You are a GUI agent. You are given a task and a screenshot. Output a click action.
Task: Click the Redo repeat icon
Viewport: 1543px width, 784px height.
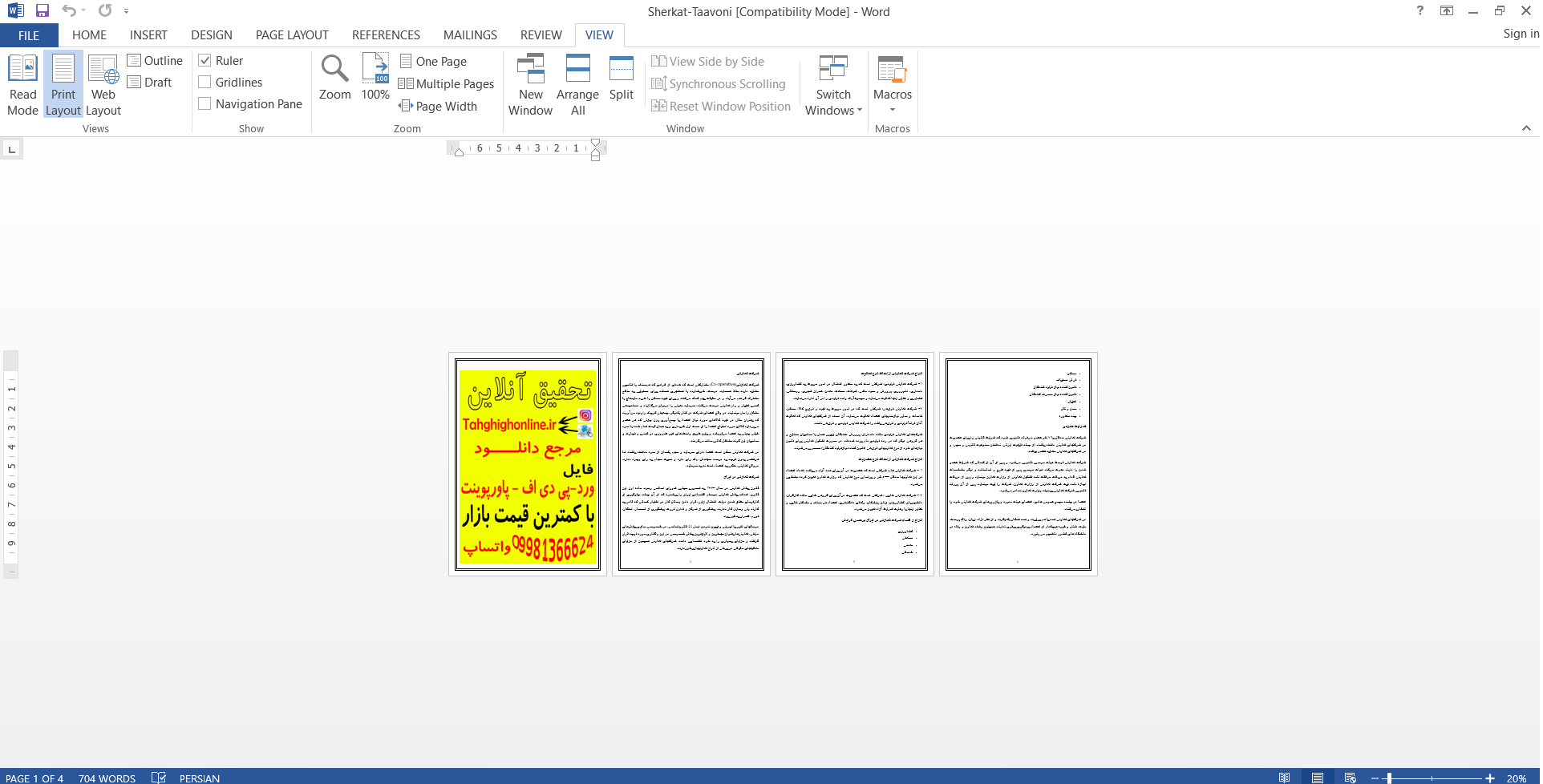pos(105,10)
